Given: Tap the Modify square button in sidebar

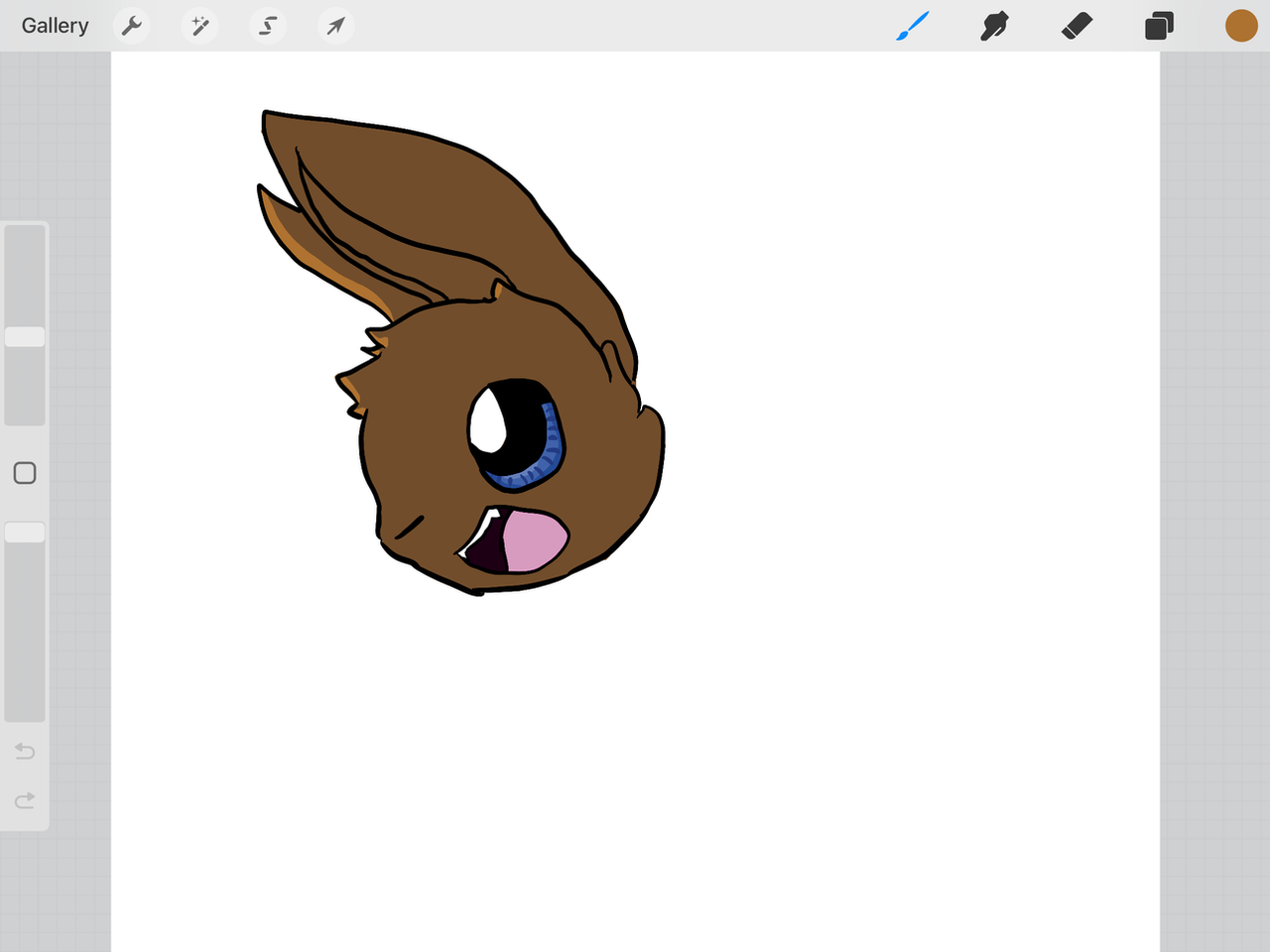Looking at the screenshot, I should (x=25, y=473).
